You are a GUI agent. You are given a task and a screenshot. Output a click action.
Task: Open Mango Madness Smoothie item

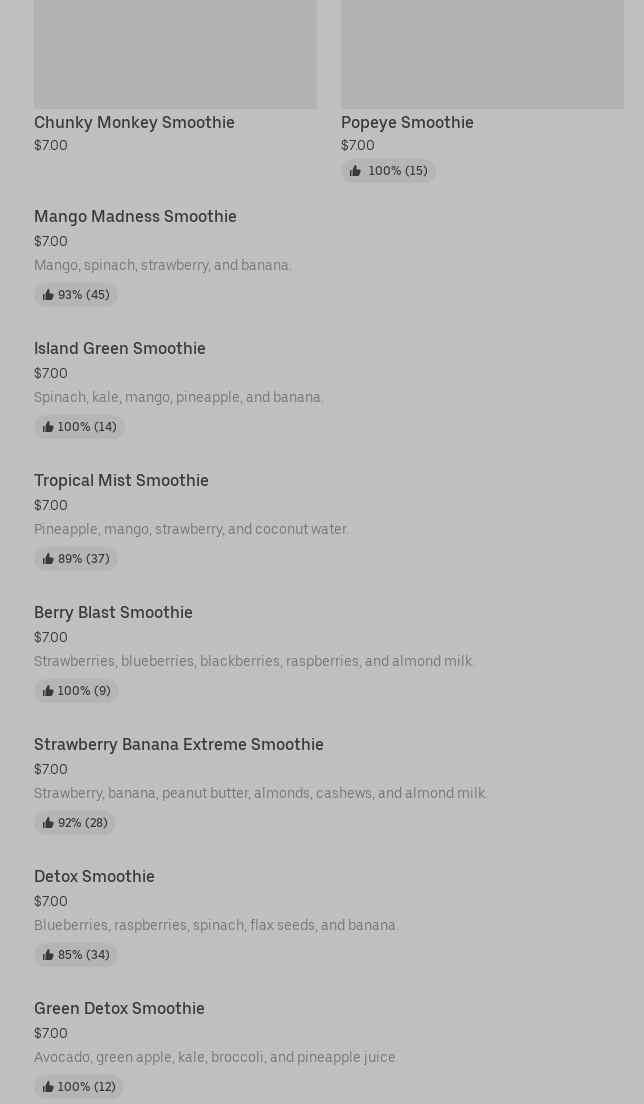coord(135,216)
